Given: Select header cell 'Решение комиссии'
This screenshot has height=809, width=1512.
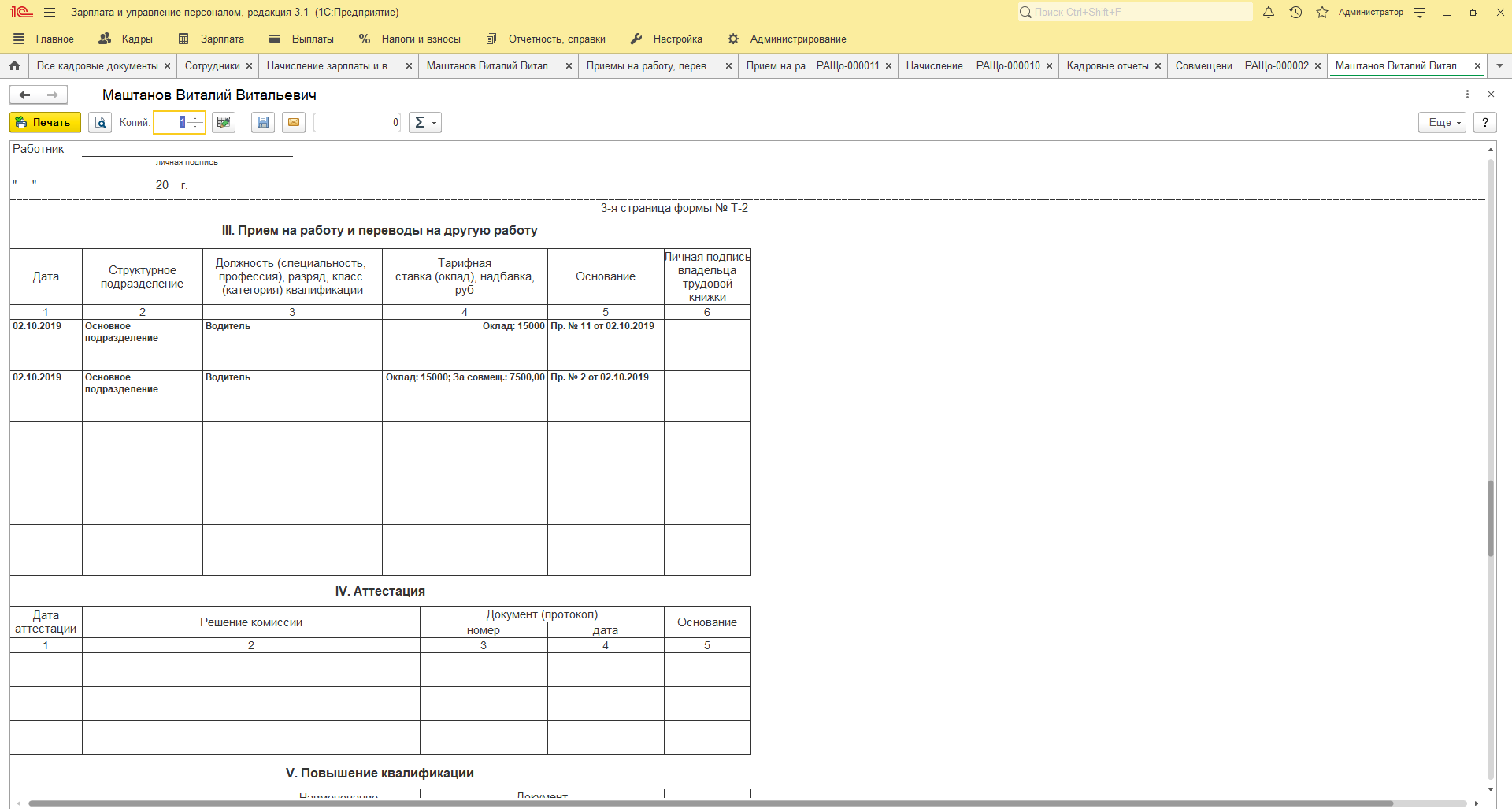Looking at the screenshot, I should (251, 622).
